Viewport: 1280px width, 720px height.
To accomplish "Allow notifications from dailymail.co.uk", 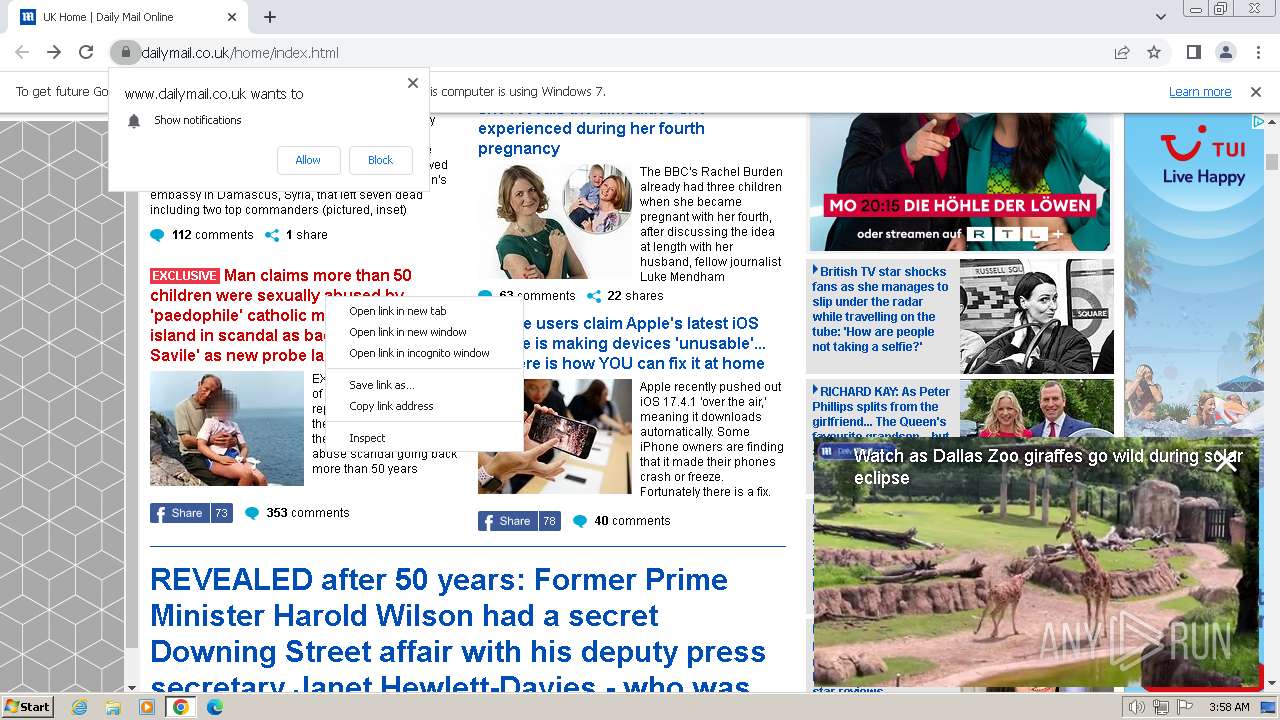I will (308, 160).
